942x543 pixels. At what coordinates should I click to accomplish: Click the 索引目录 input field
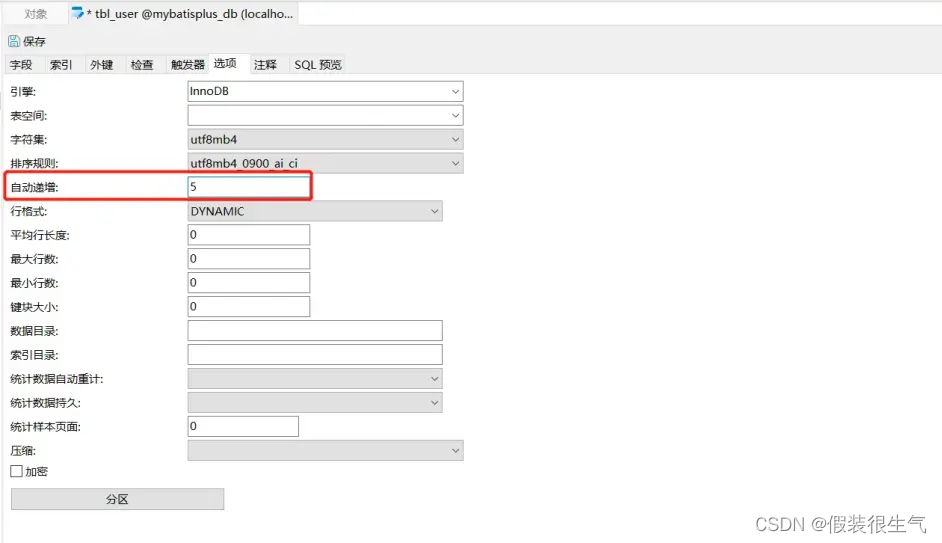[315, 354]
